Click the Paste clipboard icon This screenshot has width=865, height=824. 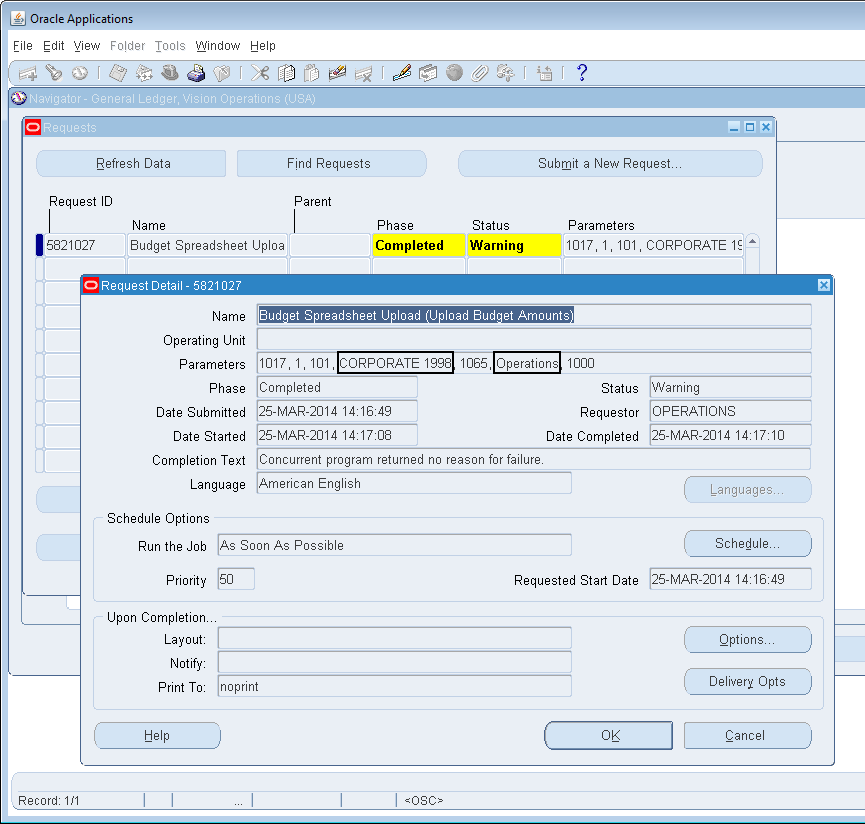click(x=312, y=73)
